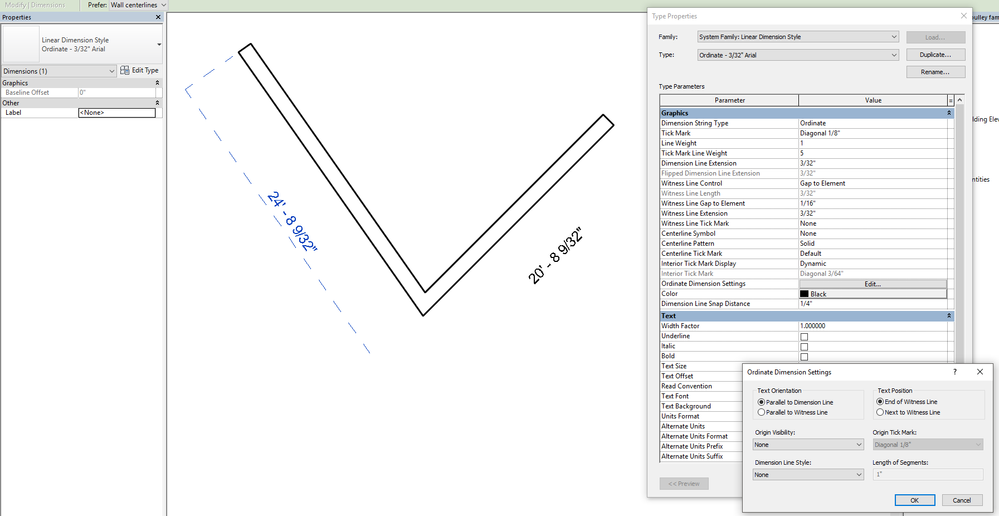999x516 pixels.
Task: Click the Value column header
Action: pyautogui.click(x=873, y=101)
